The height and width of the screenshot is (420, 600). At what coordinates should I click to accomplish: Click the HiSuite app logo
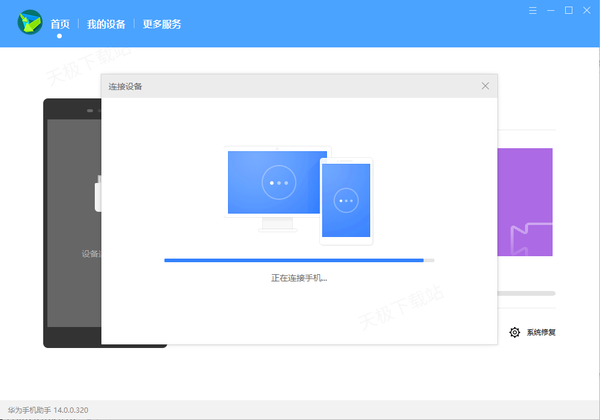(28, 22)
